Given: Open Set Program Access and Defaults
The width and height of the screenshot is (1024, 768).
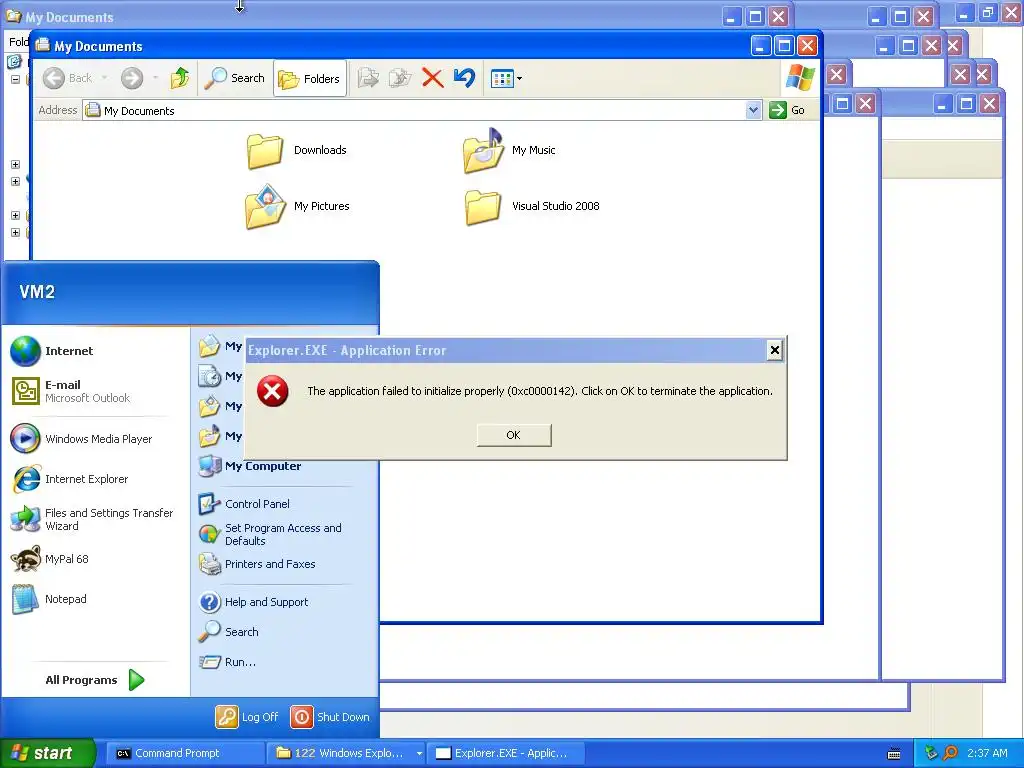Looking at the screenshot, I should [x=270, y=534].
